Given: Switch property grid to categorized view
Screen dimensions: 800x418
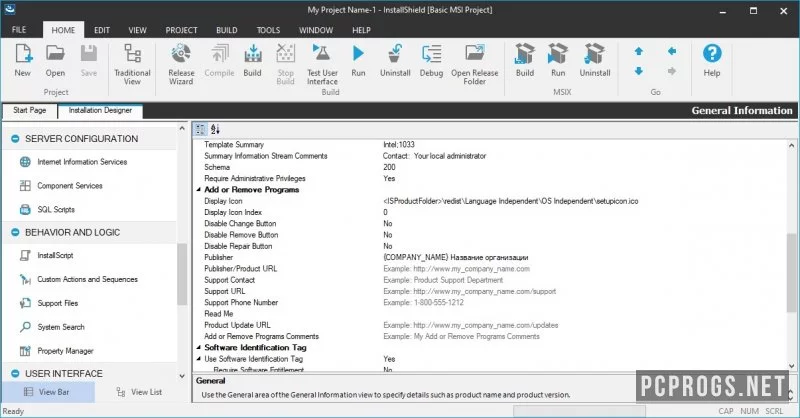Looking at the screenshot, I should 201,129.
